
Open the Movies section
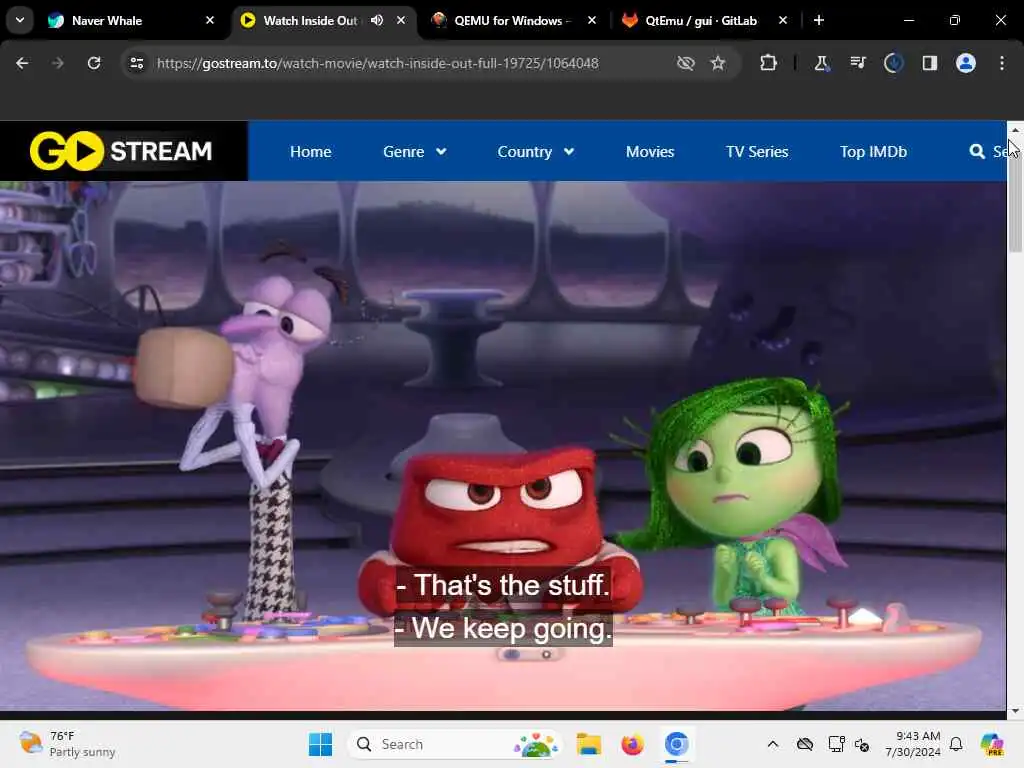(650, 152)
